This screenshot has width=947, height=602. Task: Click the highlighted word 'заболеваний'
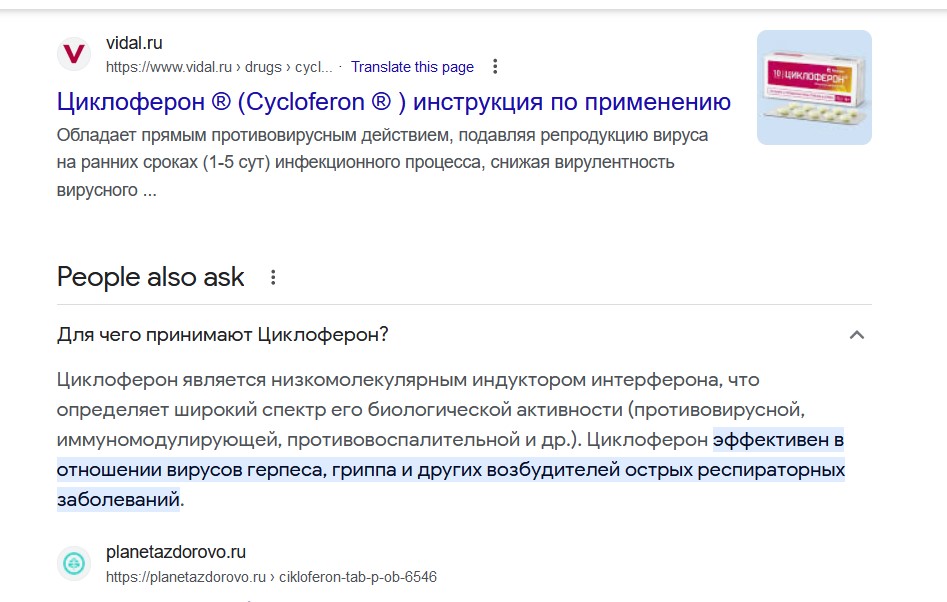tap(118, 499)
